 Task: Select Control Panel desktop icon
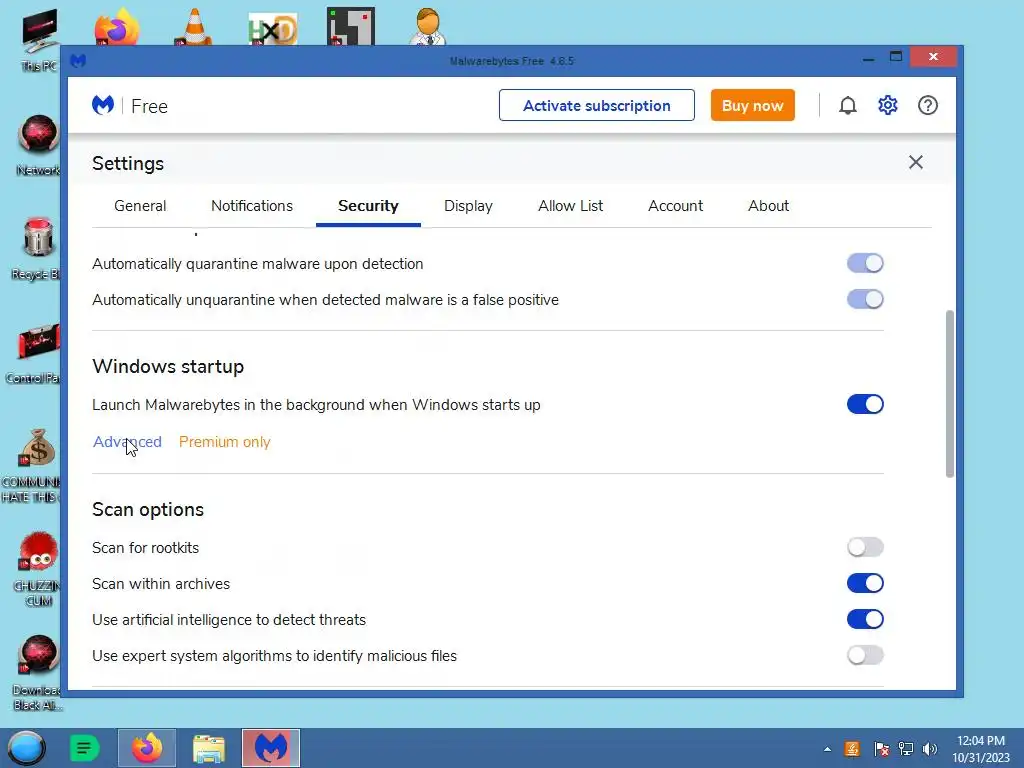(34, 353)
